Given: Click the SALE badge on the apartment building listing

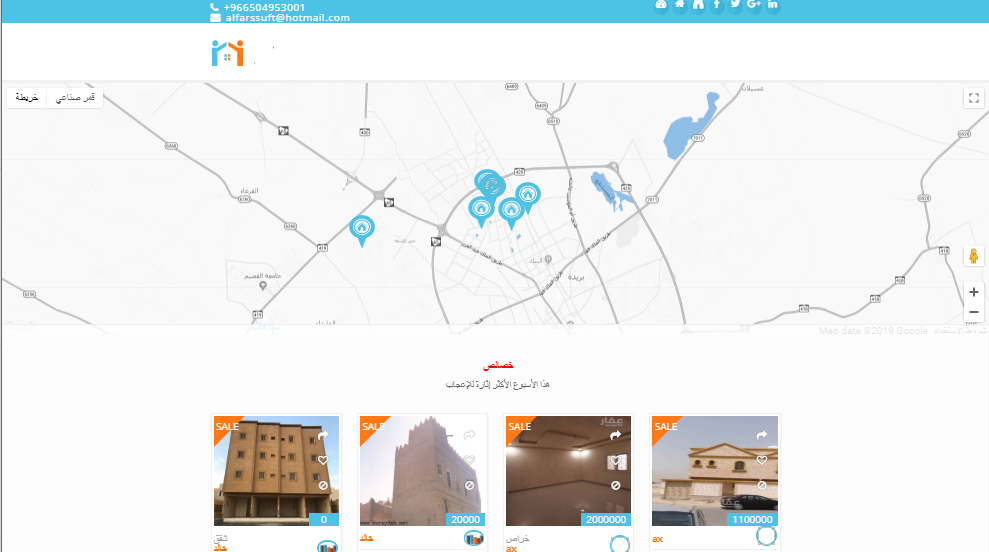Looking at the screenshot, I should tap(227, 426).
